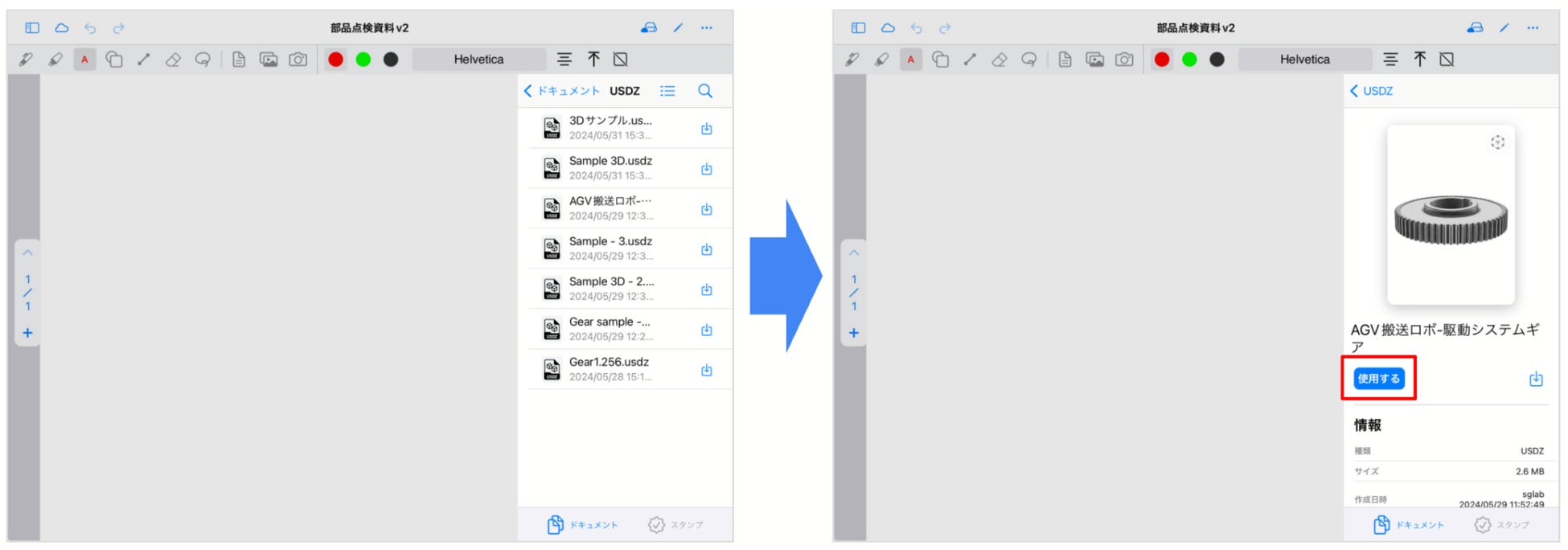
Task: Open Helvetica font selector in left screen
Action: tap(478, 60)
